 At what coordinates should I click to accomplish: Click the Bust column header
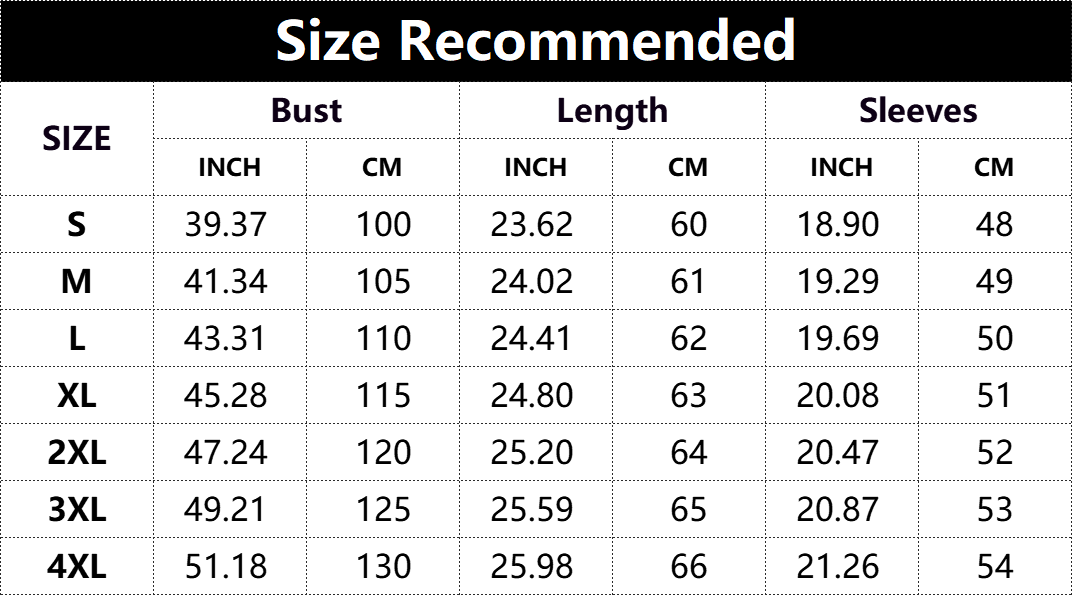[x=306, y=110]
